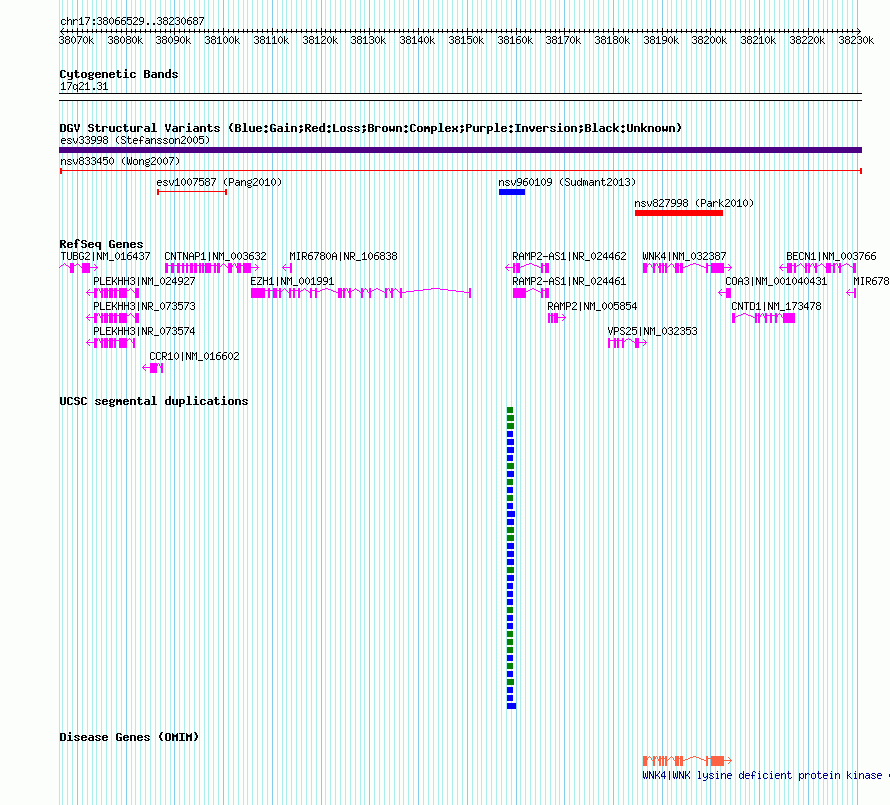This screenshot has height=805, width=890.
Task: Click the chr17:38066529..38230687 region label
Action: pos(132,22)
